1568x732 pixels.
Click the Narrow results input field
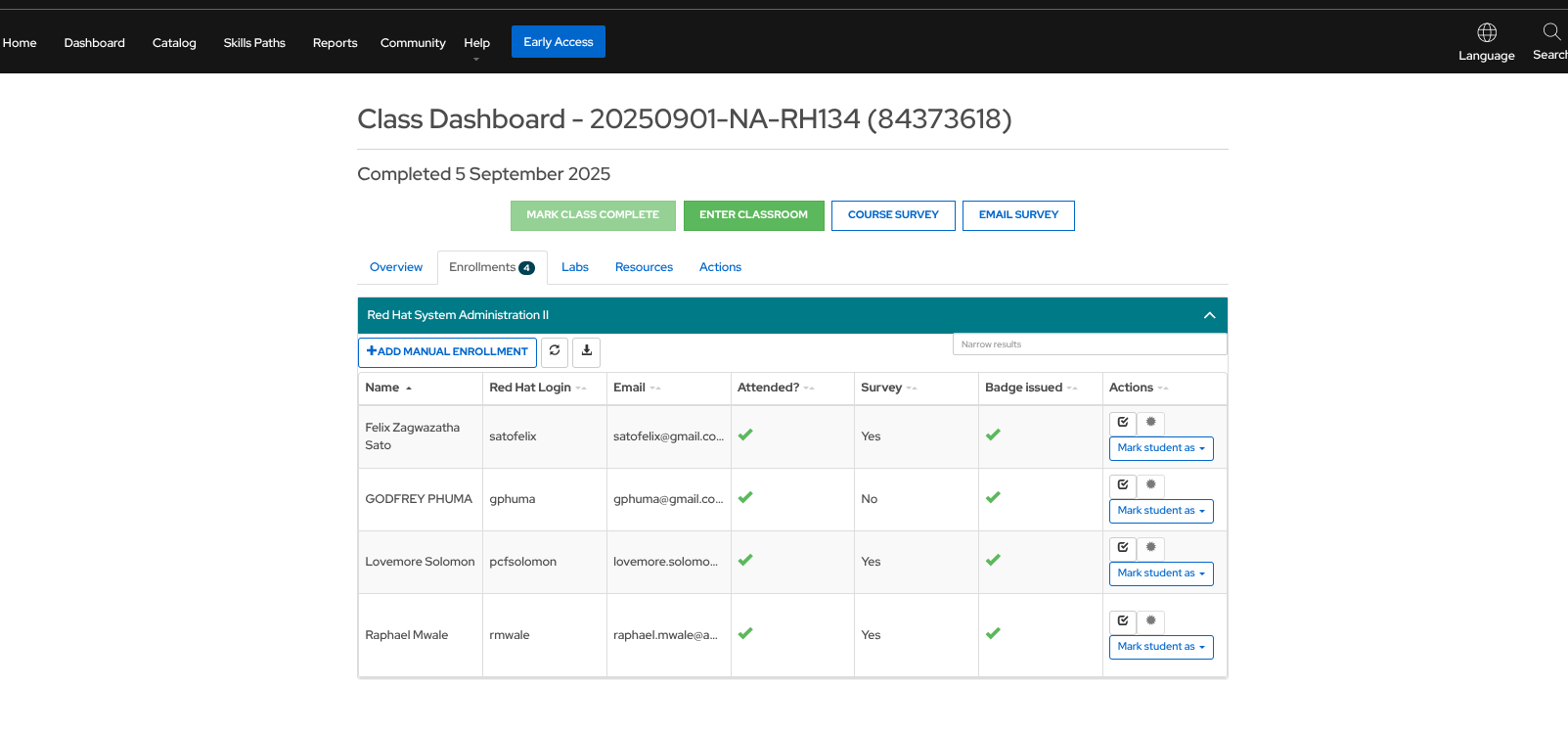click(x=1089, y=344)
